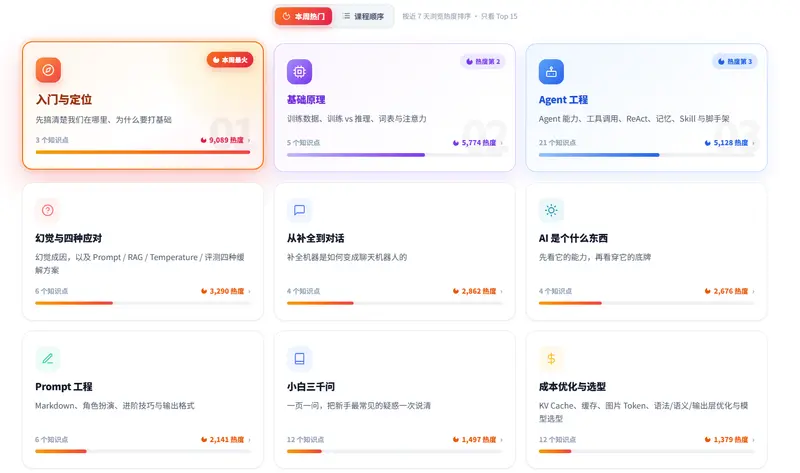Click the 1,497 热度 value

pos(474,440)
